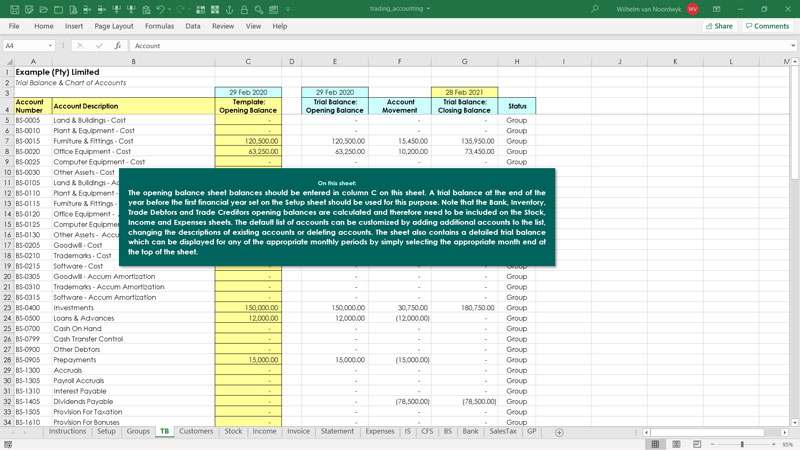Click zoom in plus icon
Image resolution: width=800 pixels, height=450 pixels.
(x=773, y=444)
